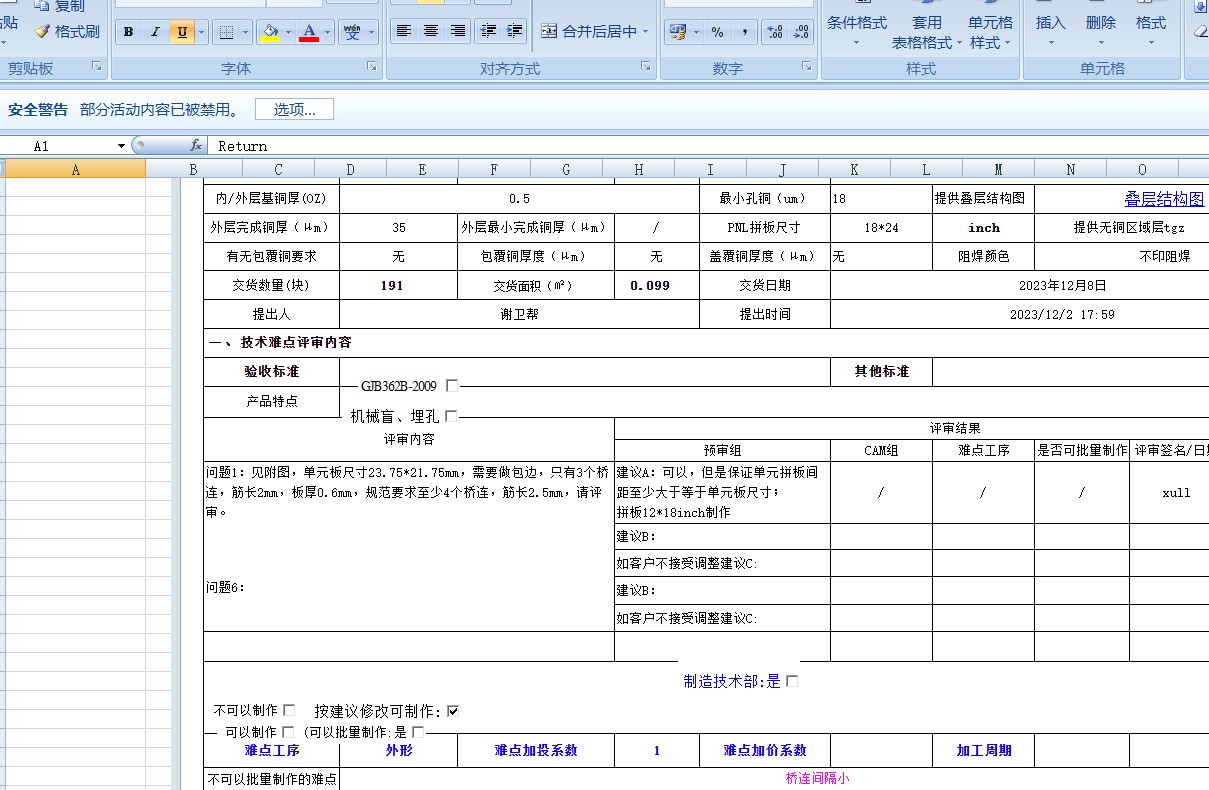Open the Name Box dropdown
Screen dimensions: 1209x790
tap(121, 146)
